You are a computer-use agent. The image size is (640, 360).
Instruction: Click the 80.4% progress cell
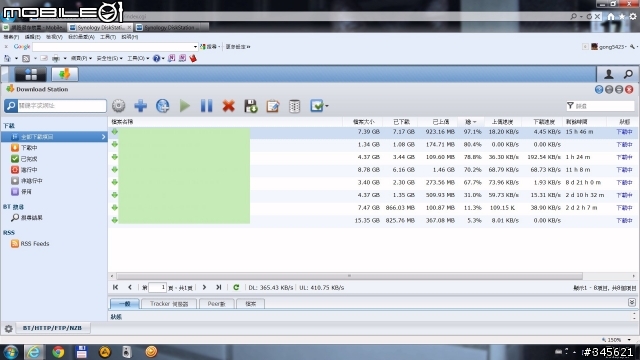[472, 144]
